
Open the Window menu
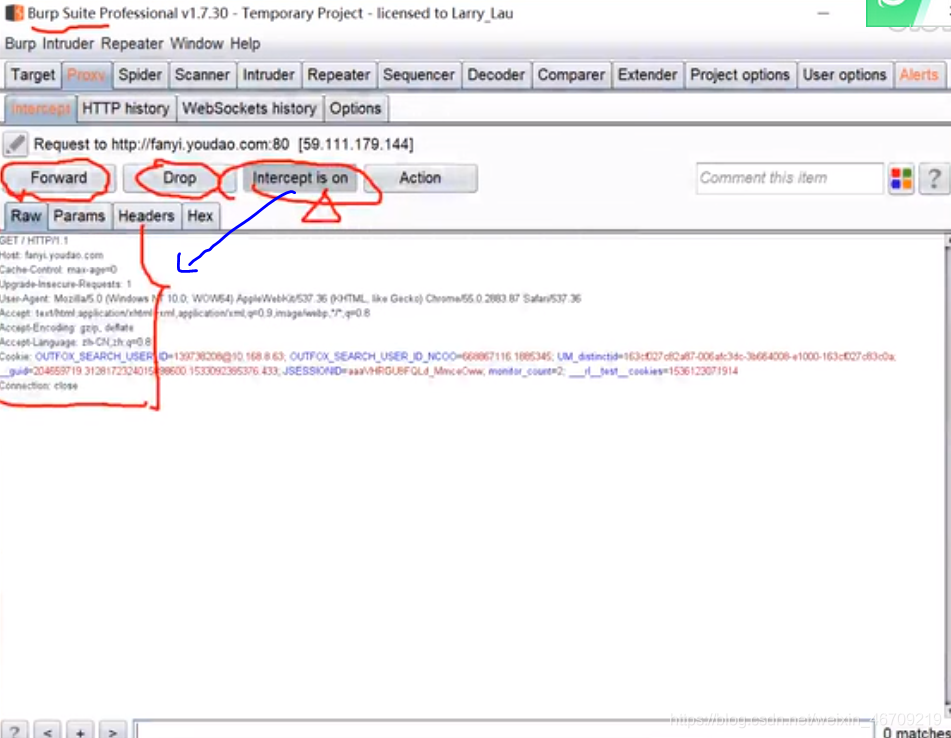[x=197, y=44]
